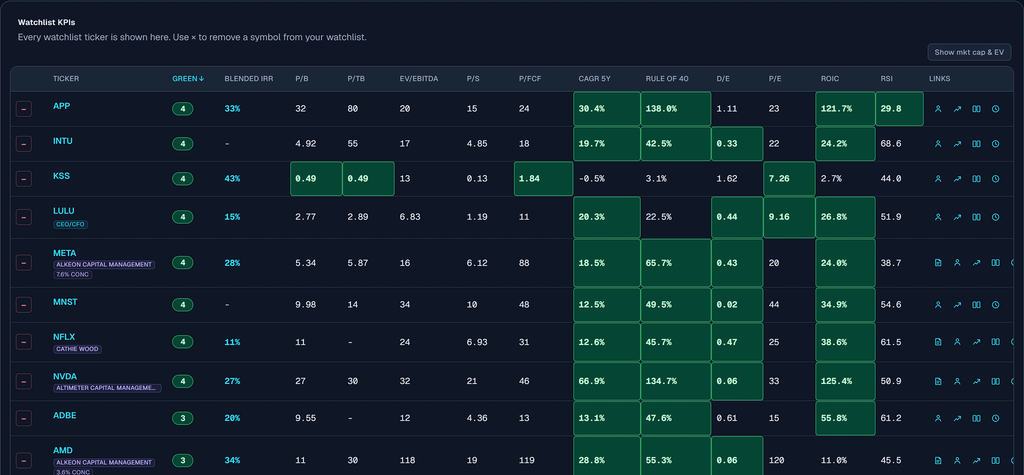Viewport: 1024px width, 475px height.
Task: Open the clock history icon for APP
Action: tap(995, 109)
